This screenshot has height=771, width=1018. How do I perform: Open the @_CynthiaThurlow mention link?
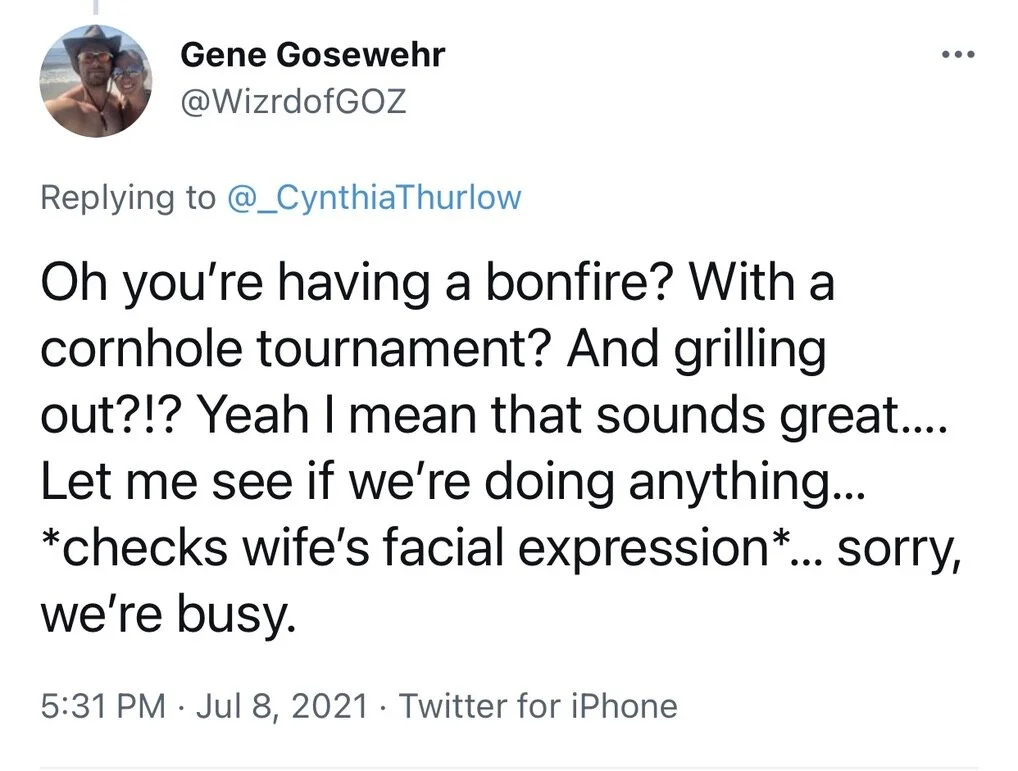[x=375, y=197]
